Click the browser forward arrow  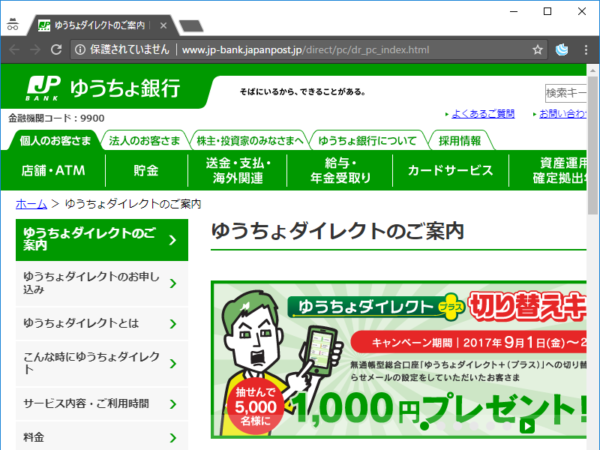tap(41, 49)
